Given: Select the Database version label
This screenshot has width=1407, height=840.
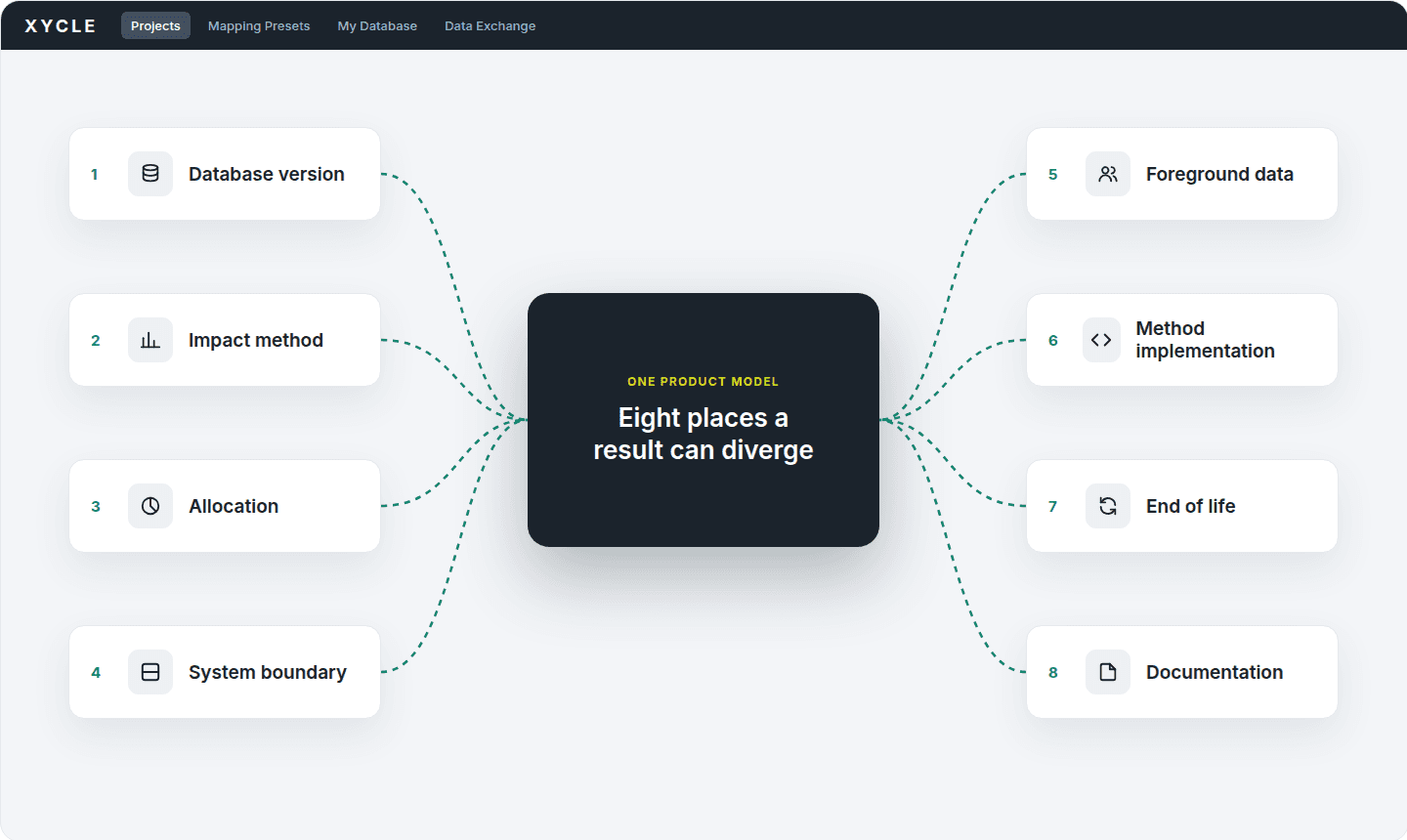Looking at the screenshot, I should coord(267,174).
